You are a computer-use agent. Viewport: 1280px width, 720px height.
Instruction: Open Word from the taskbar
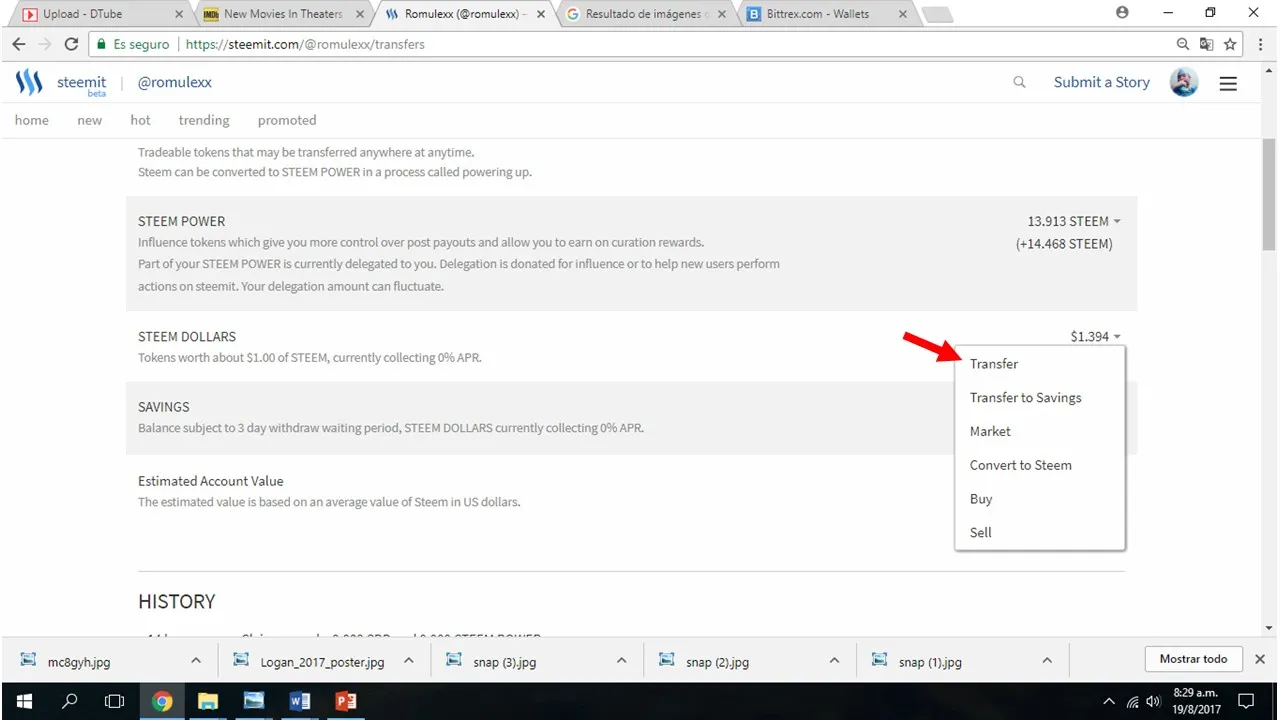click(300, 701)
